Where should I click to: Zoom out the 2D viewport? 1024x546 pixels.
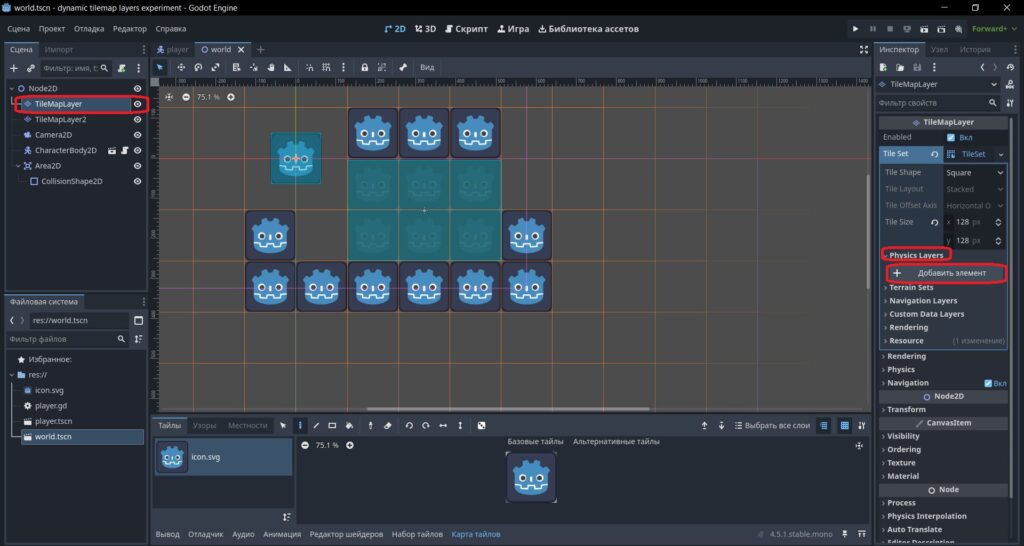(186, 97)
